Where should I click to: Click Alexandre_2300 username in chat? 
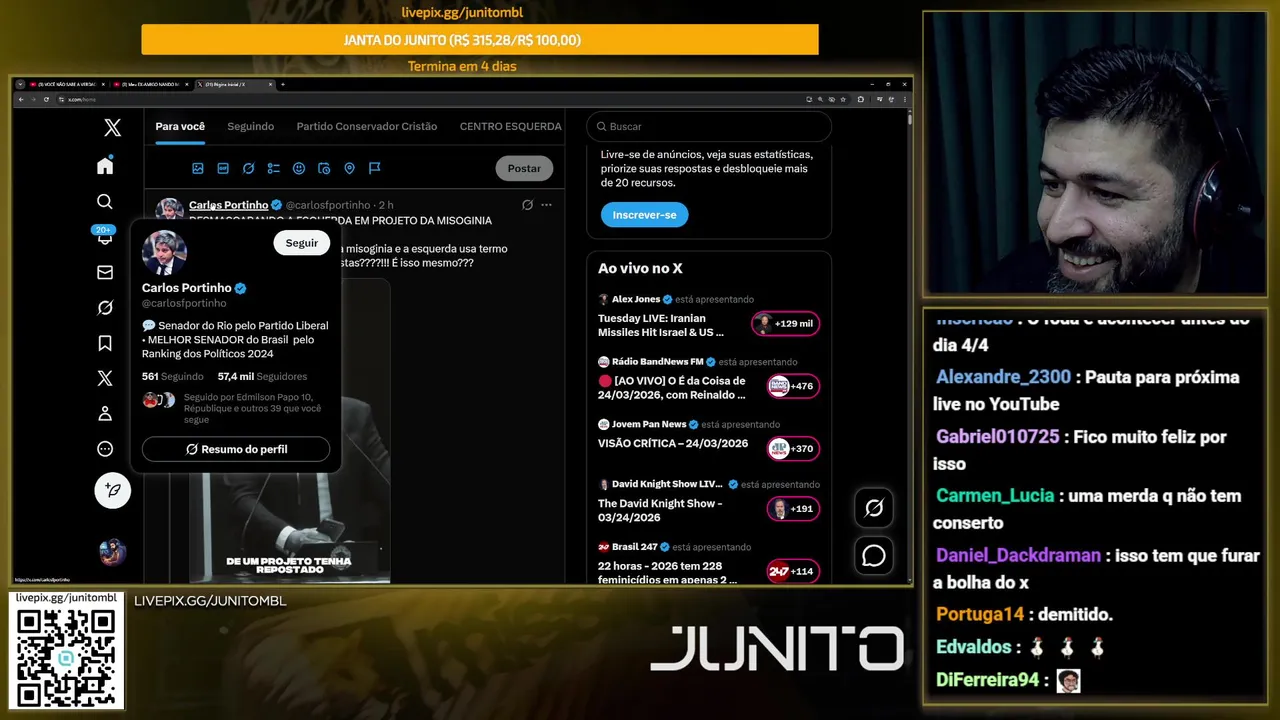1004,377
